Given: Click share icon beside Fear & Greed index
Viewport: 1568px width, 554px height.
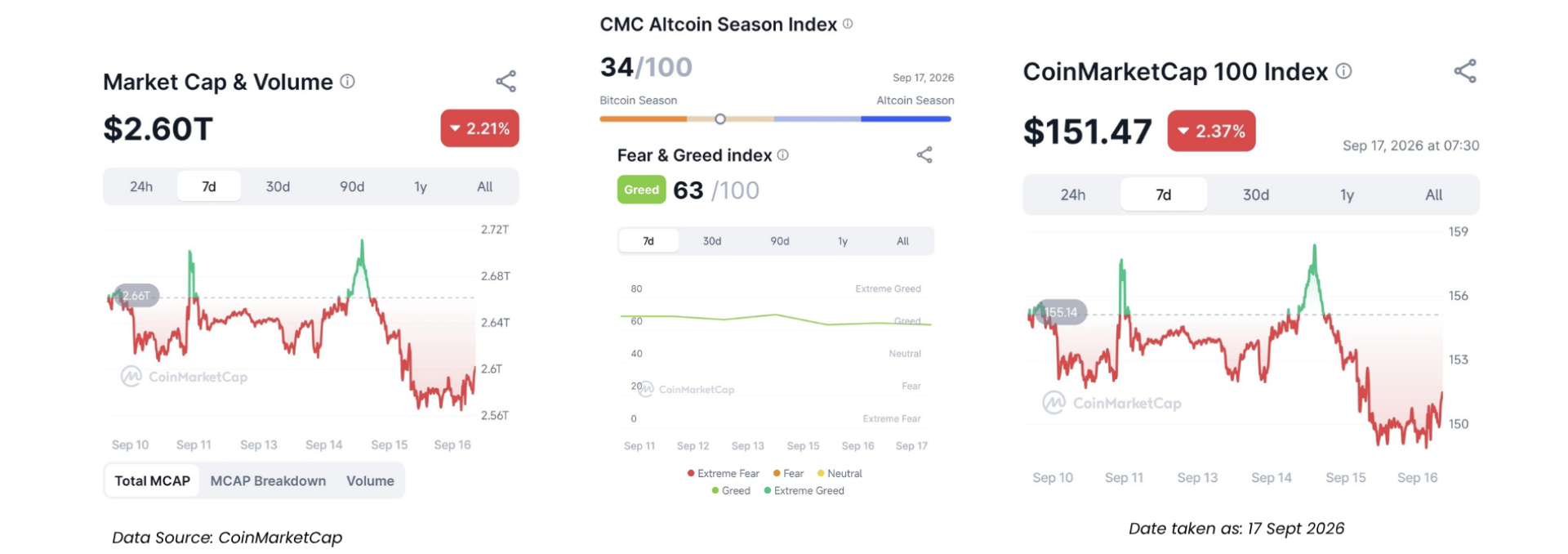Looking at the screenshot, I should (x=924, y=154).
